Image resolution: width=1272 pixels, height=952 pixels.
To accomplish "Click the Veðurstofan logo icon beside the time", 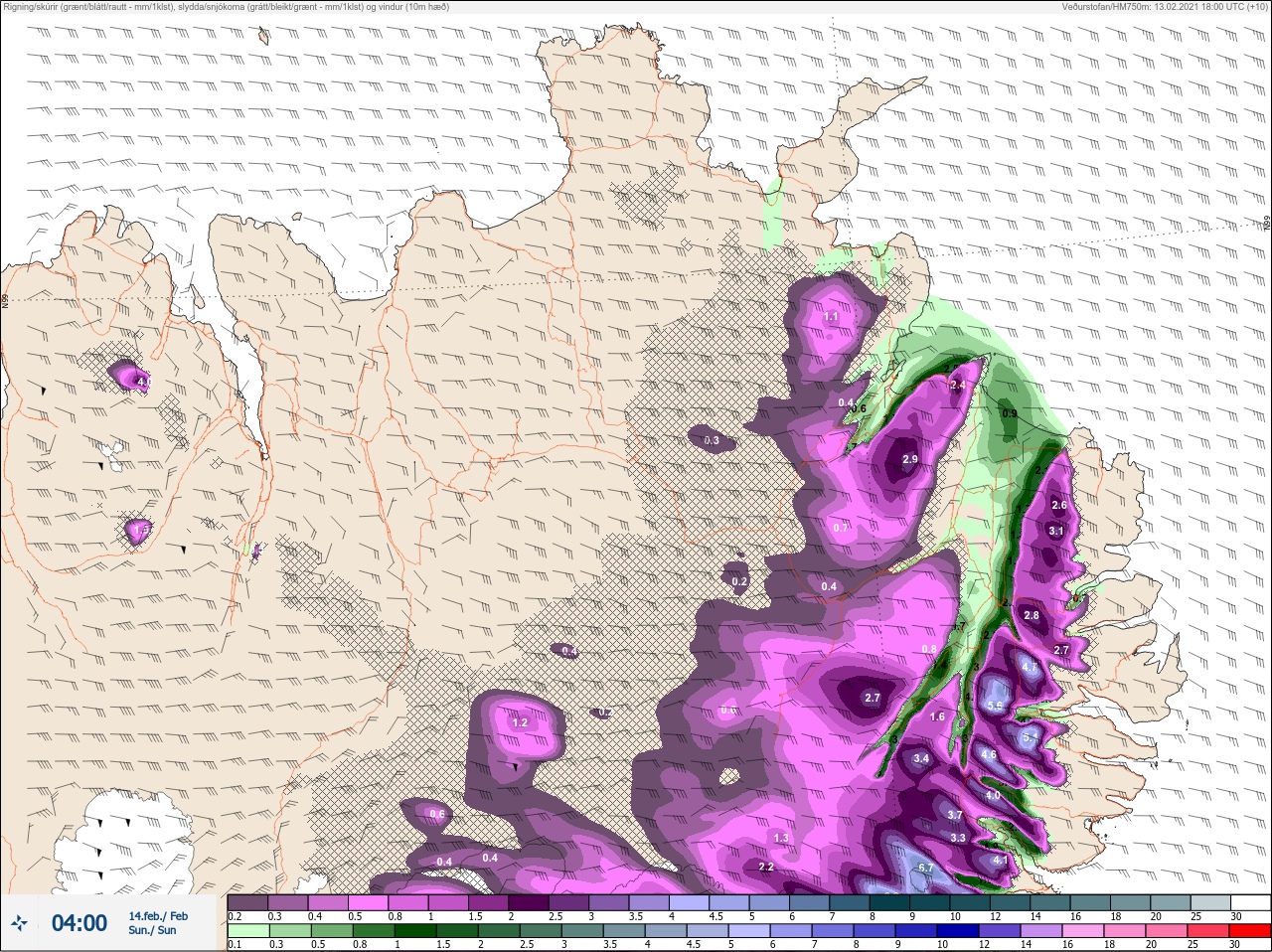I will (x=20, y=924).
